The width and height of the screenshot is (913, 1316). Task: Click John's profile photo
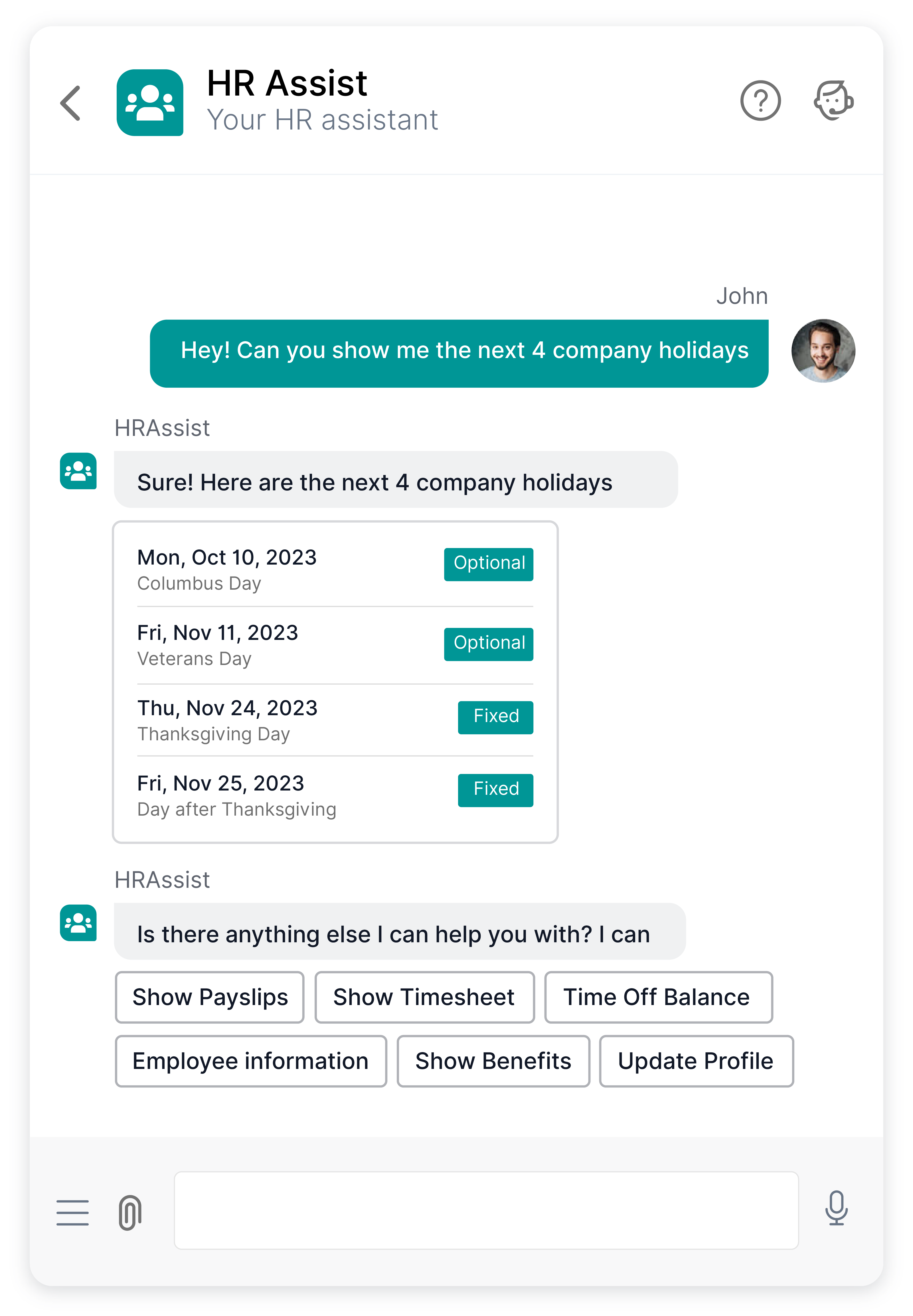[x=823, y=351]
